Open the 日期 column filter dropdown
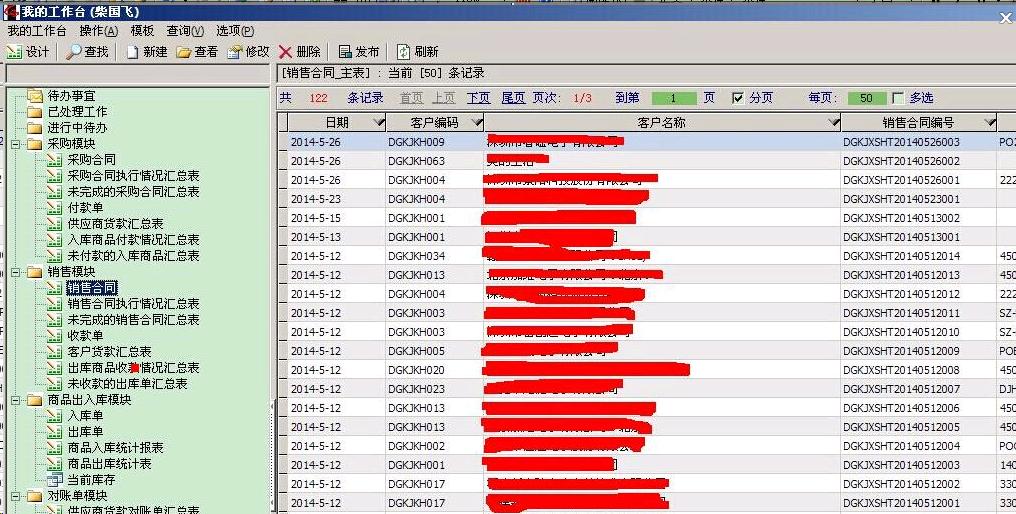This screenshot has height=514, width=1016. click(378, 123)
